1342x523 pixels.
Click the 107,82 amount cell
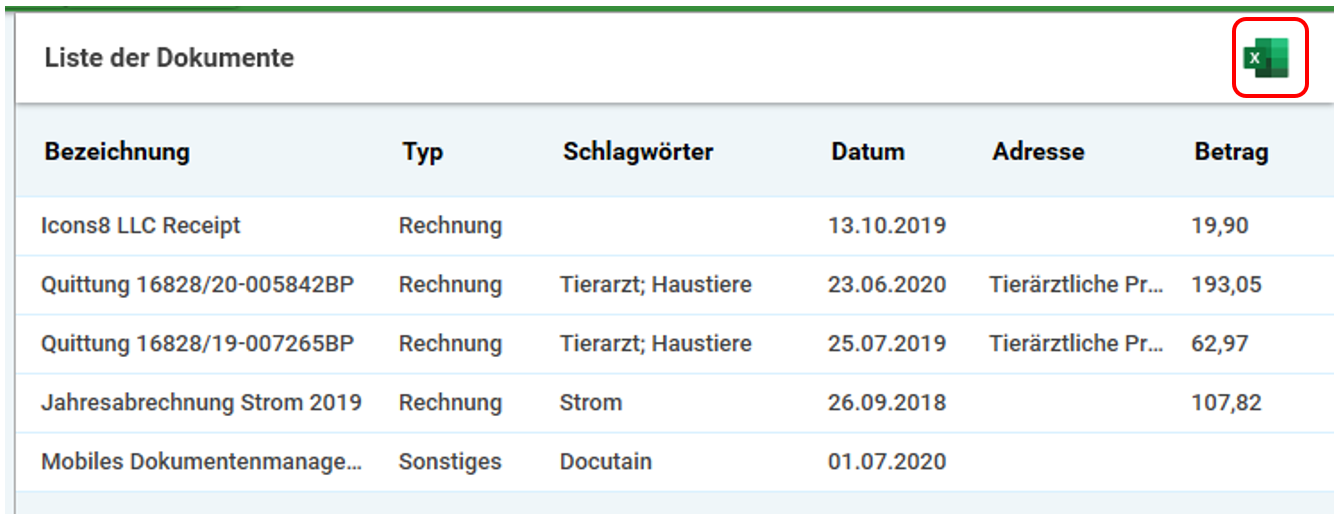[1227, 403]
